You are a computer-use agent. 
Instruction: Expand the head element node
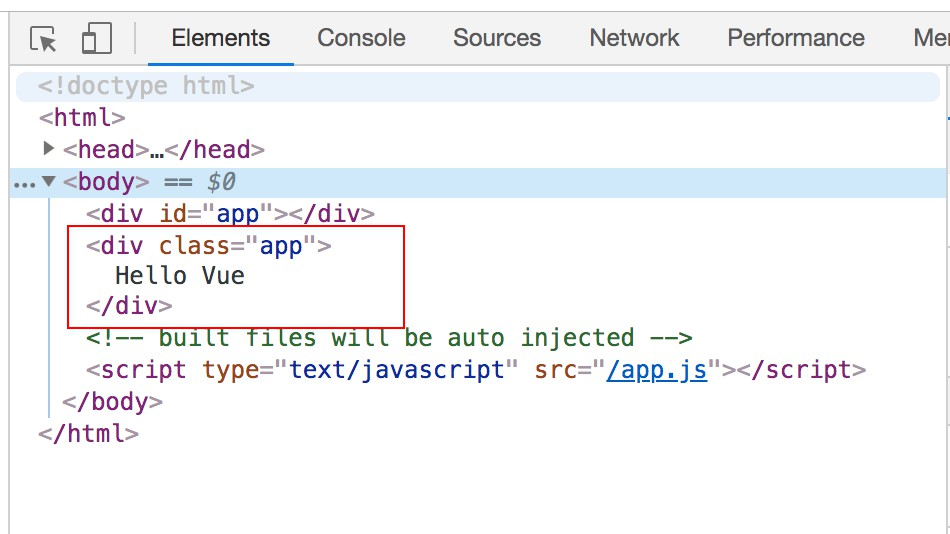[48, 149]
